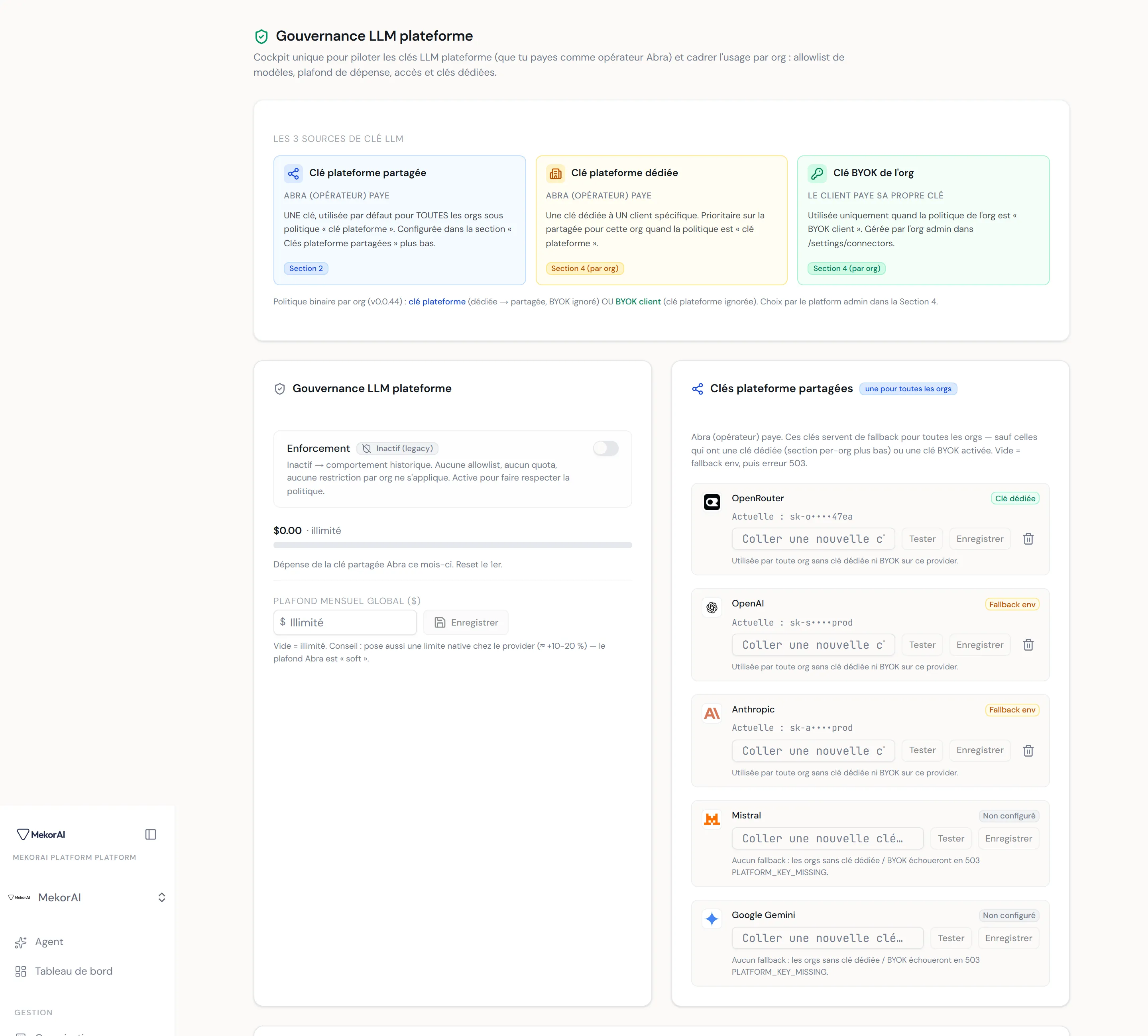1148x1036 pixels.
Task: Click the share icon on Clé plateforme partagée card
Action: [293, 173]
